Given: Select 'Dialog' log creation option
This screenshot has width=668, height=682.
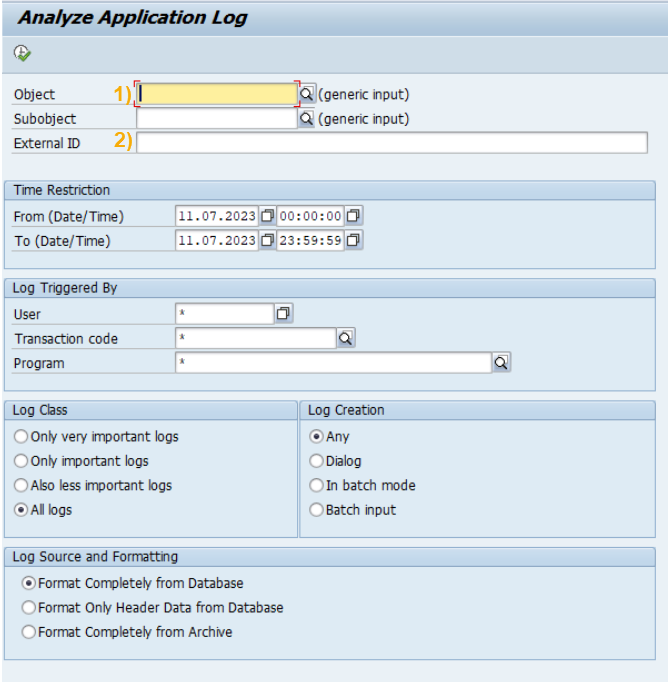Looking at the screenshot, I should (x=317, y=461).
